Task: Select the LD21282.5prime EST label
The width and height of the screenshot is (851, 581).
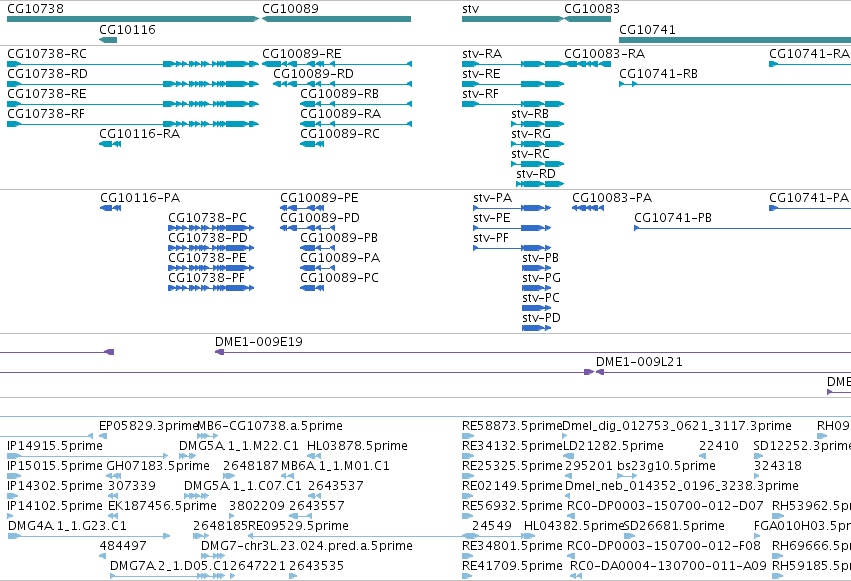Action: point(613,446)
